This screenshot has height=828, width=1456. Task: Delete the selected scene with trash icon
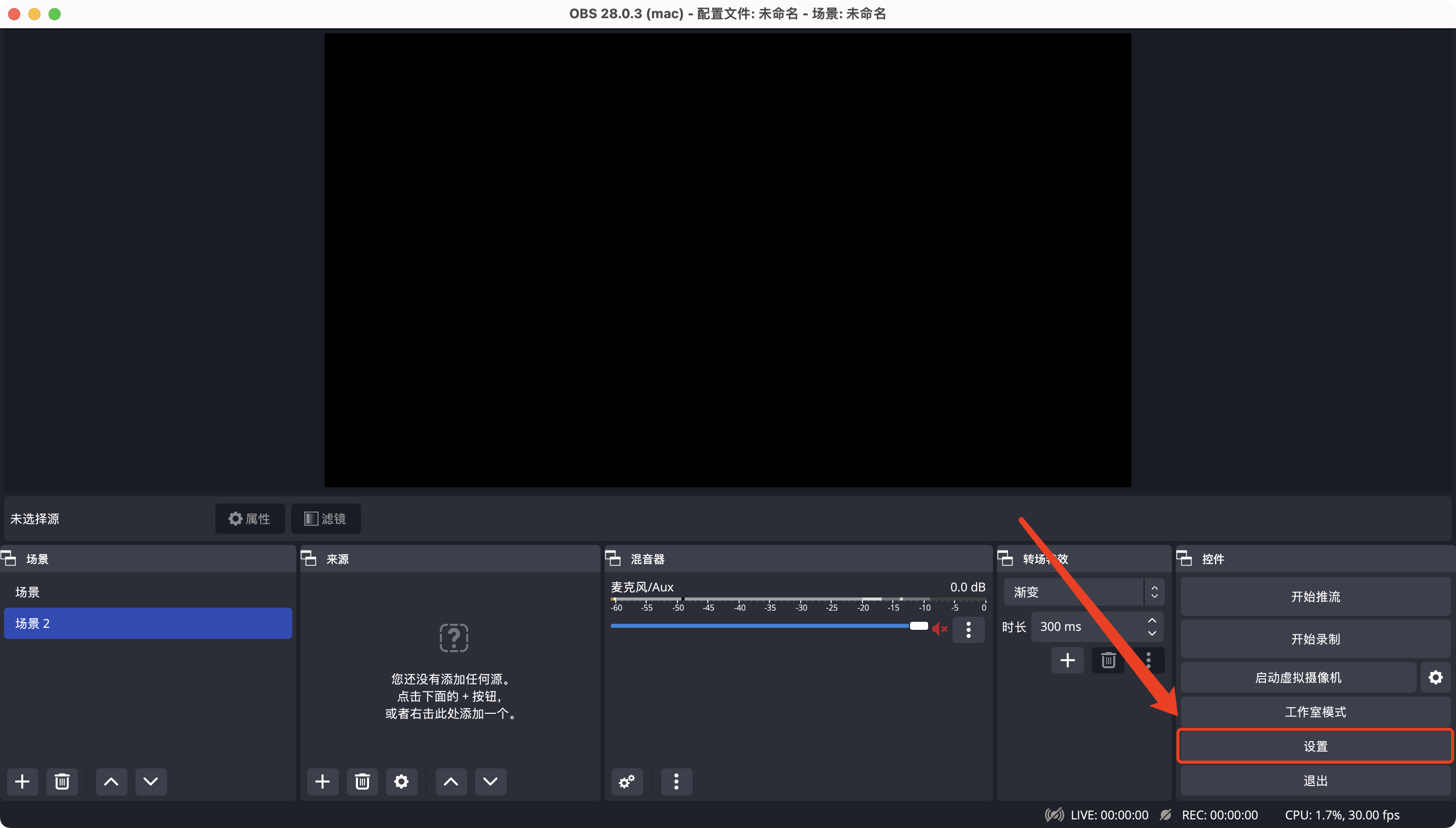62,781
